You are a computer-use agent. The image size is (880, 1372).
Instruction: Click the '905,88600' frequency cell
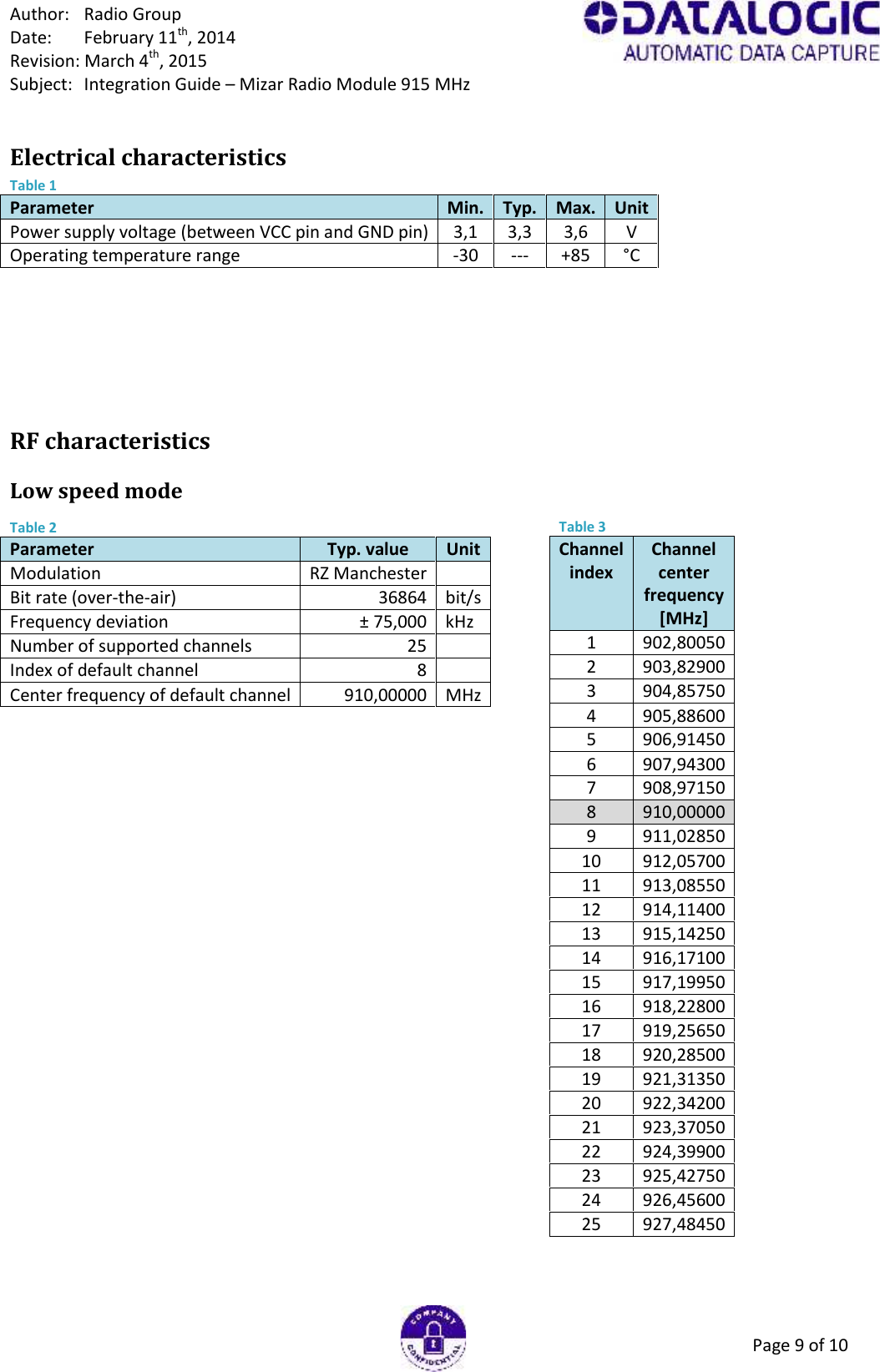coord(684,715)
